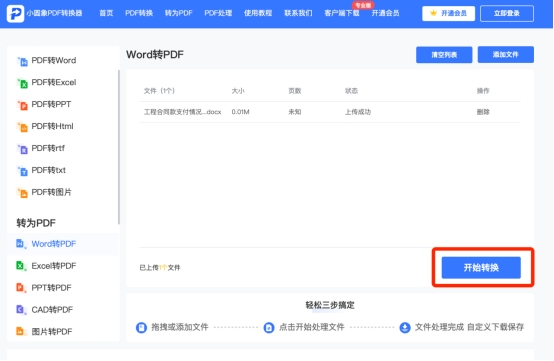This screenshot has height=361, width=554.
Task: Click the 大小 column header
Action: [x=238, y=91]
